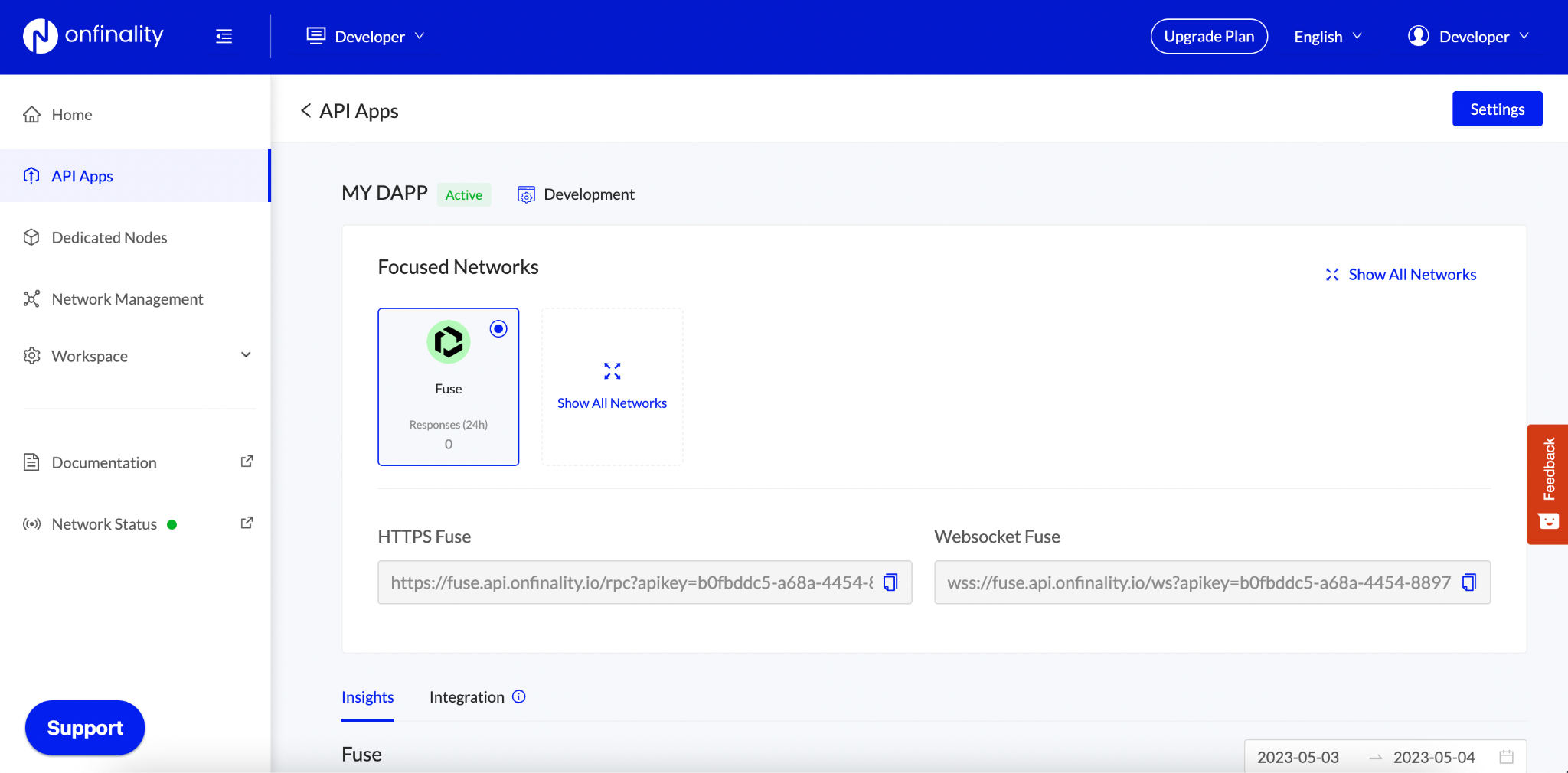This screenshot has width=1568, height=773.
Task: Open the Developer workspace dropdown
Action: [x=366, y=36]
